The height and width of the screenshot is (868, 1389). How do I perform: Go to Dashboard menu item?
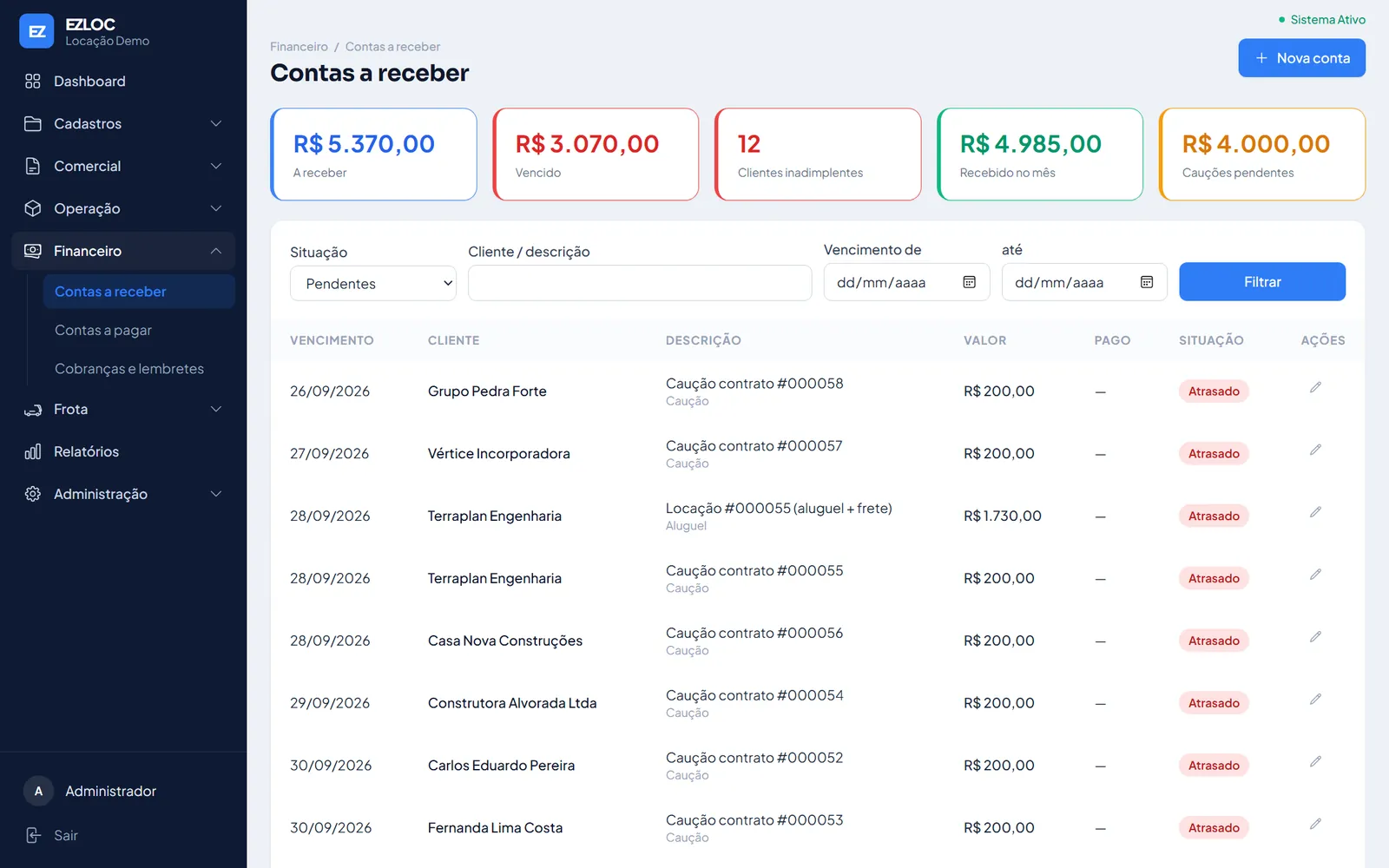click(x=123, y=81)
